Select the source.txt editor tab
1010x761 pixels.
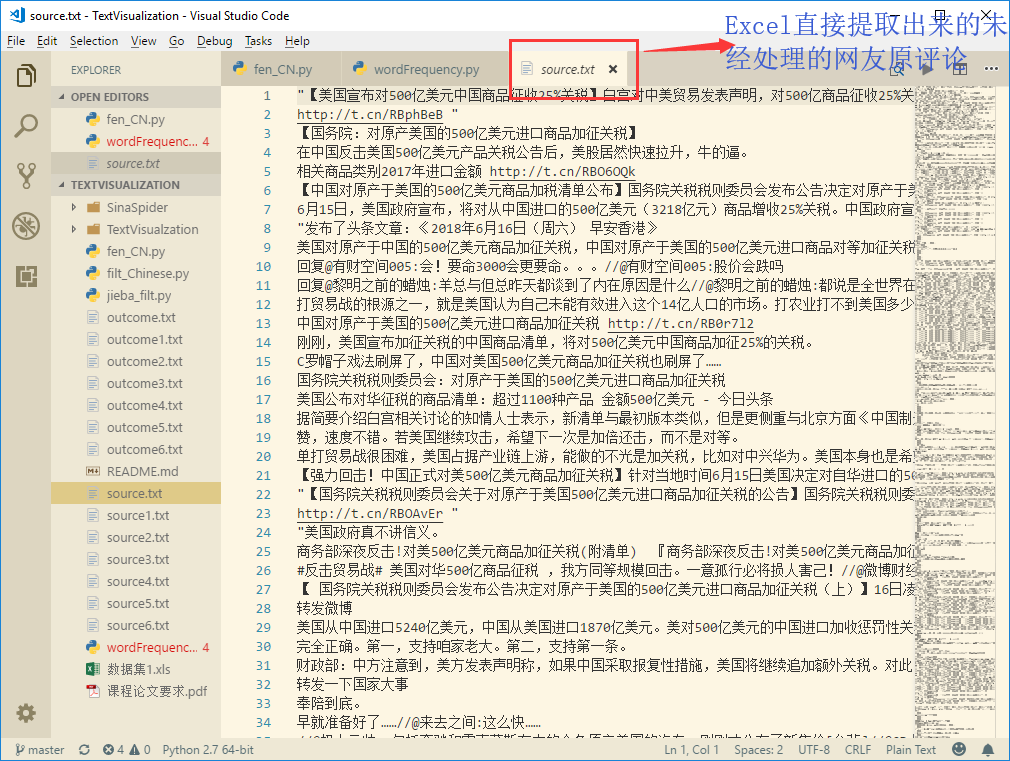[567, 69]
